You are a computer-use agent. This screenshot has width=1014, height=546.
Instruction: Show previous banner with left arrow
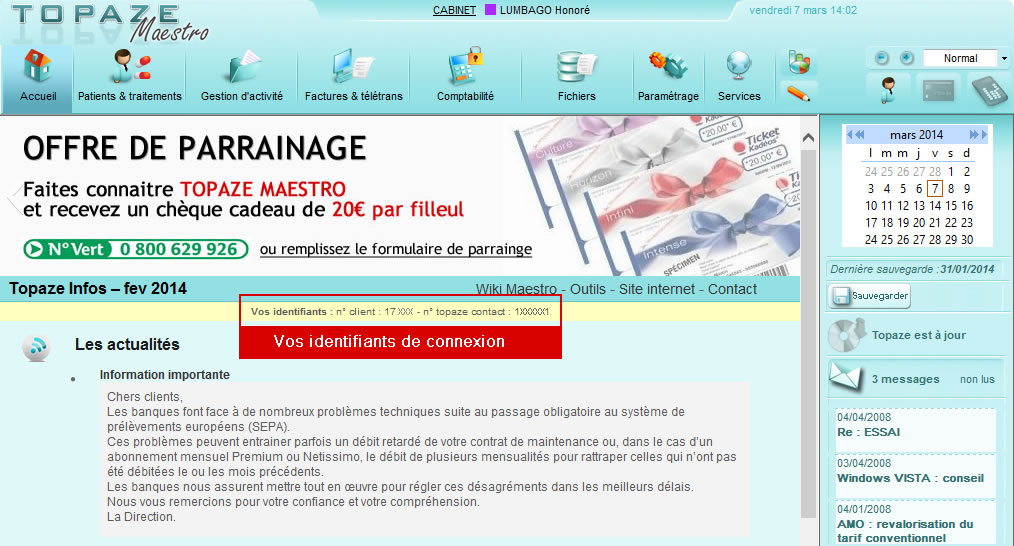coord(13,198)
